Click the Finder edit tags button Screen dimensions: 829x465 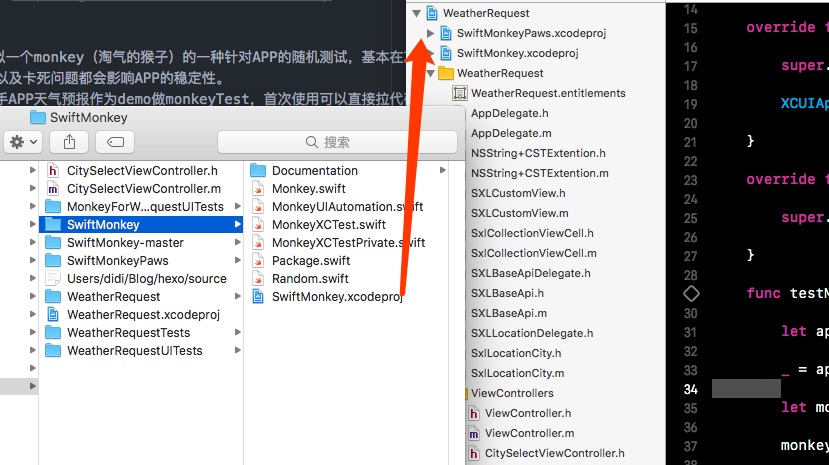coord(115,142)
